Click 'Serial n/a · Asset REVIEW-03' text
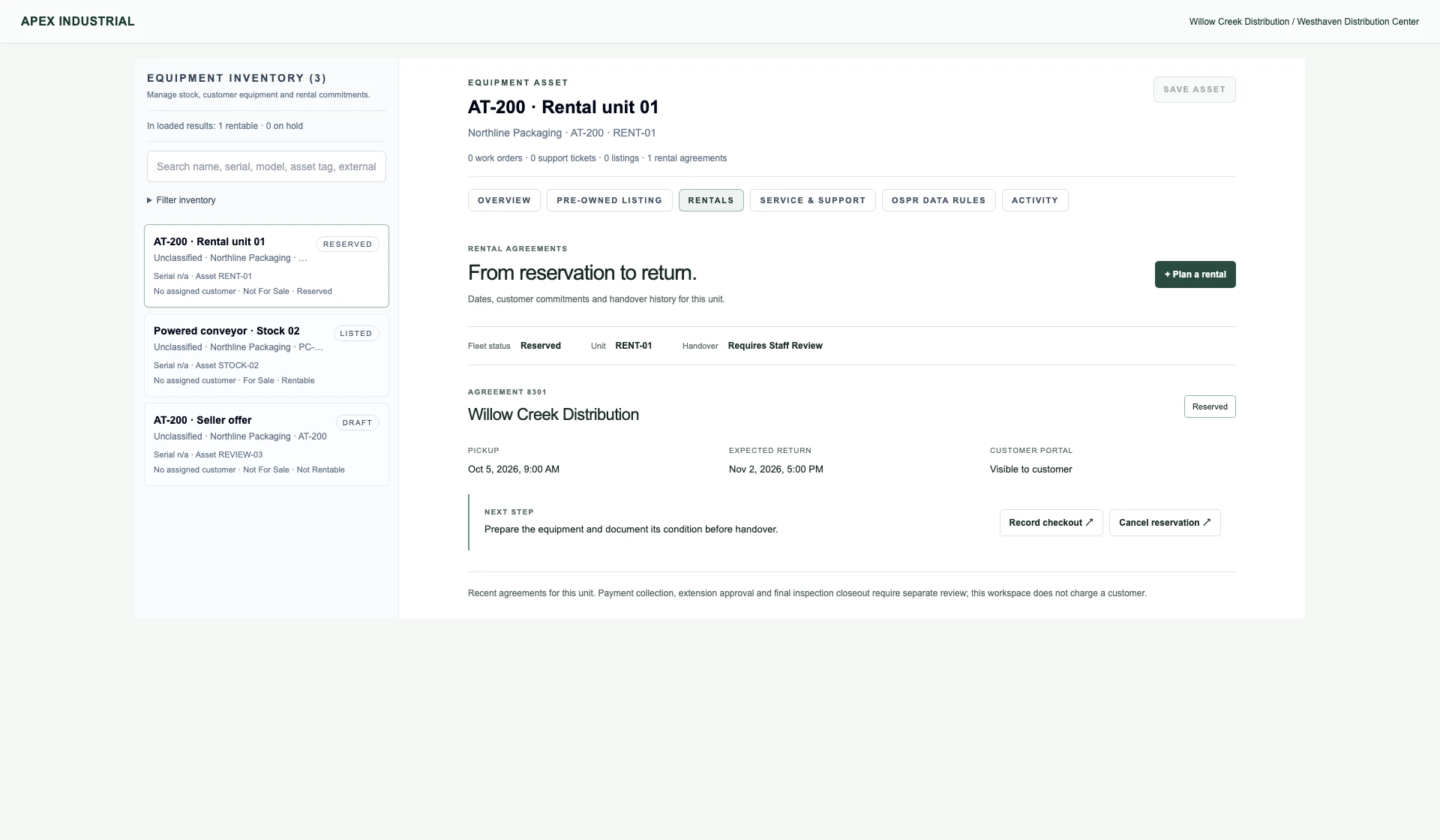The height and width of the screenshot is (840, 1440). point(208,455)
